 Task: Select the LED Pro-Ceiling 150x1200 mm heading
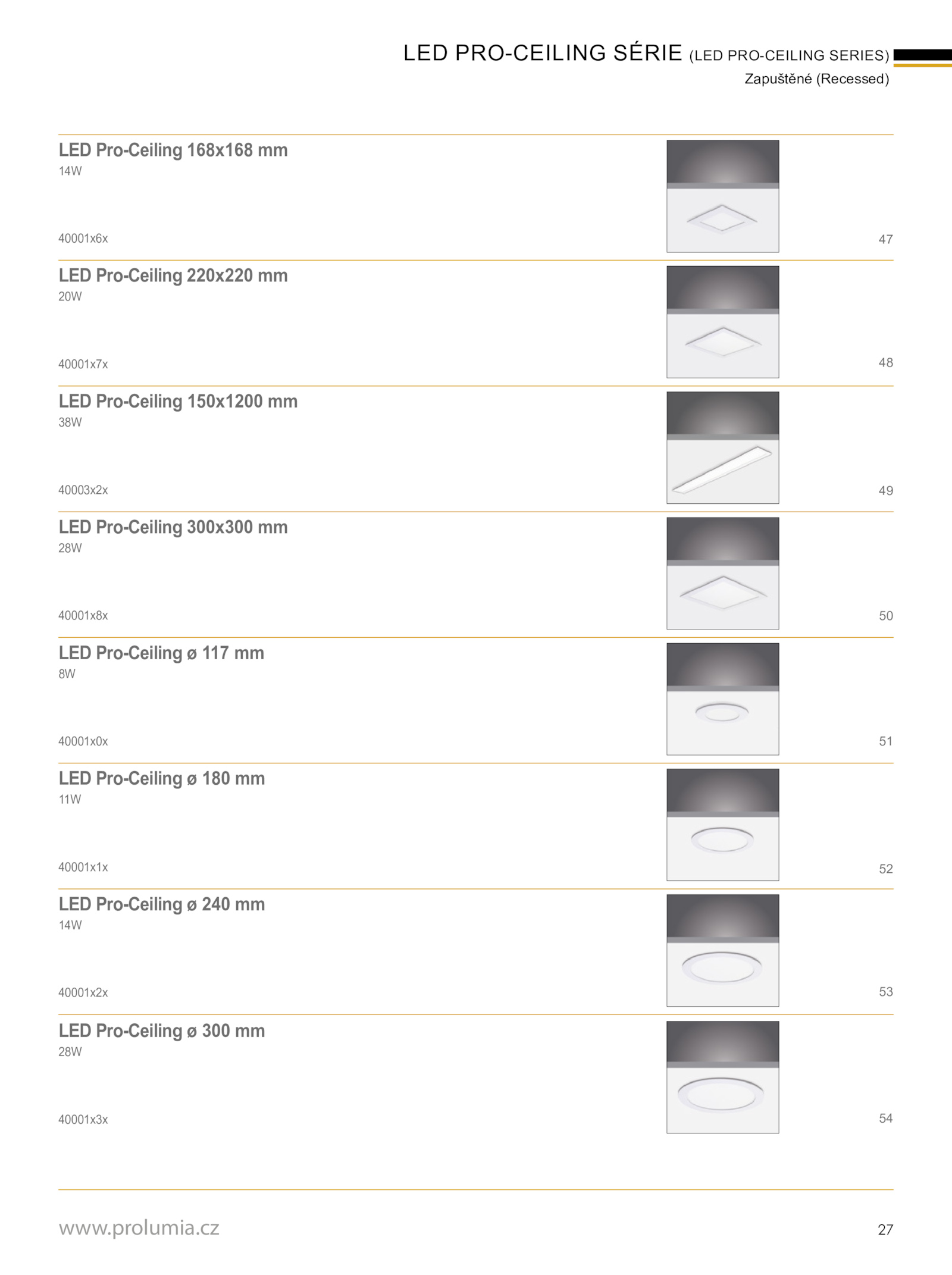click(x=178, y=402)
